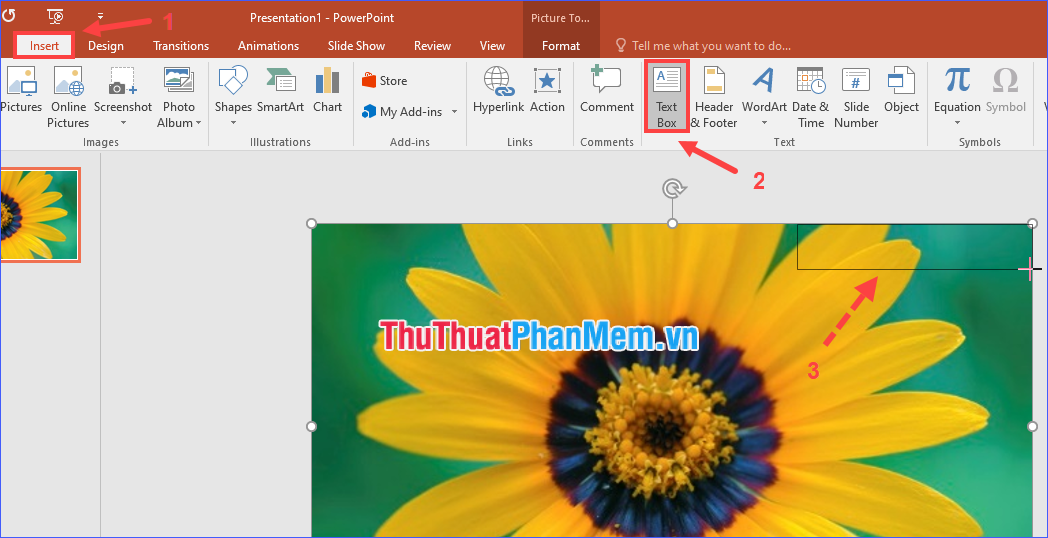Click the Redo quick access icon

tap(9, 15)
